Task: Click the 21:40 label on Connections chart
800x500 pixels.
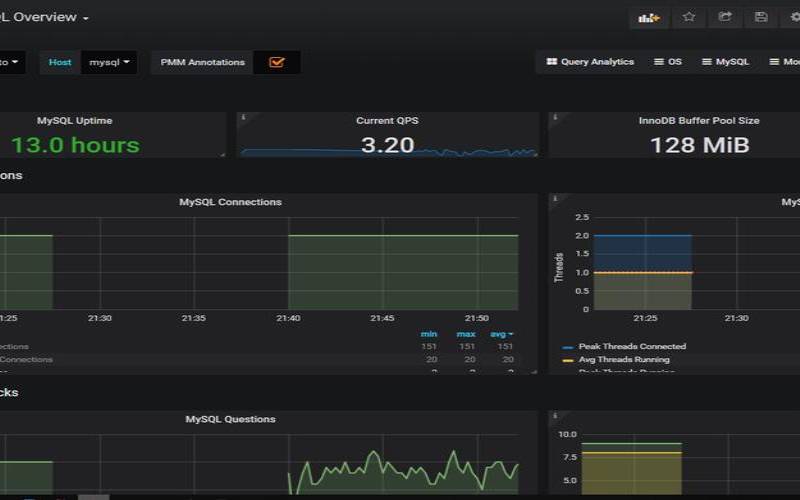Action: click(x=288, y=318)
